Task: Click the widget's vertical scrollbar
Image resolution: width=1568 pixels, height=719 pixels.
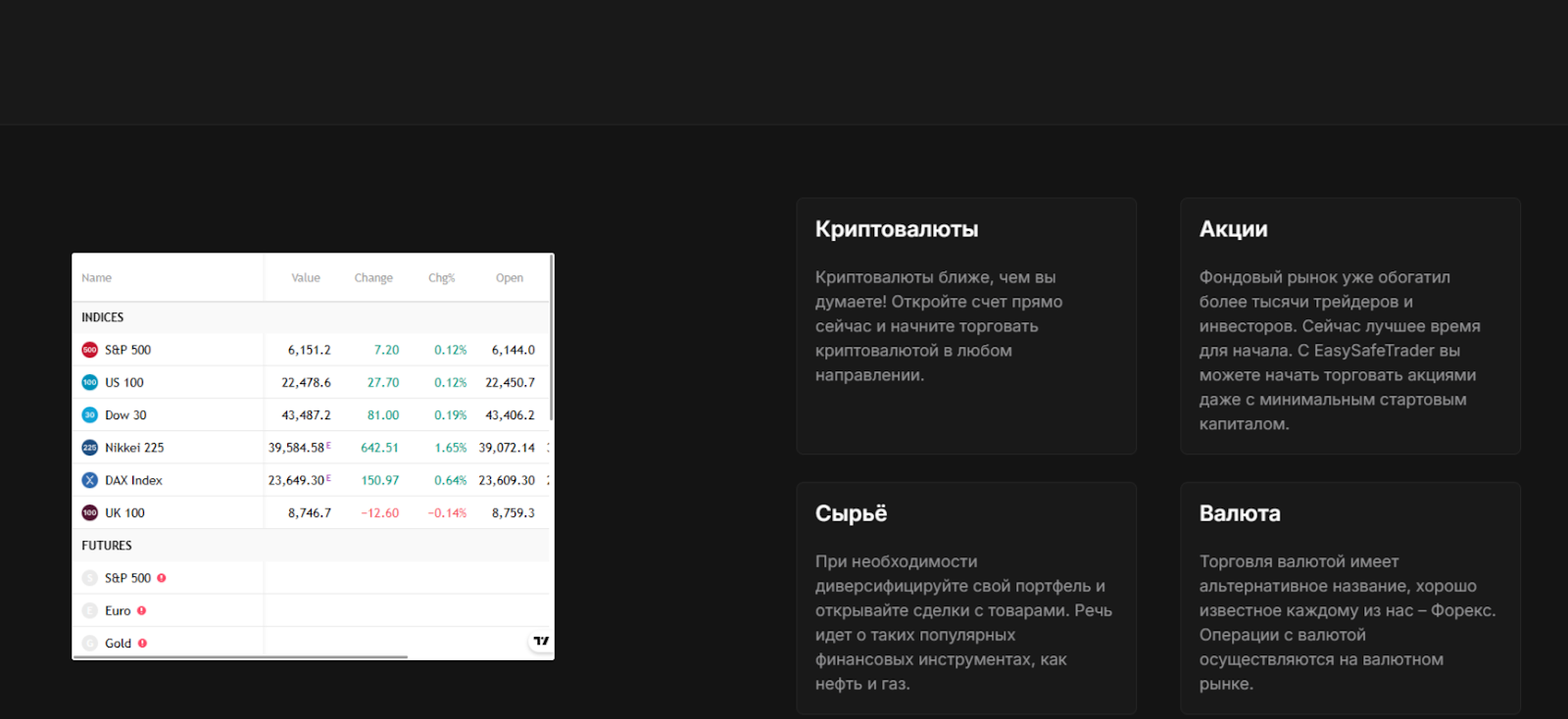Action: pyautogui.click(x=552, y=338)
